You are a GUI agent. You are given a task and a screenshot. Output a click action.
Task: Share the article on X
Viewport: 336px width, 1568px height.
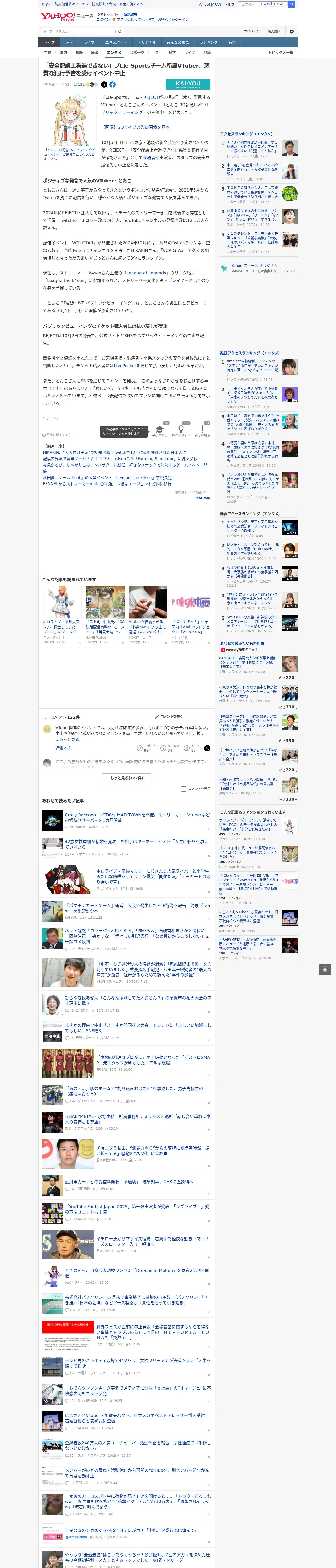(x=104, y=85)
